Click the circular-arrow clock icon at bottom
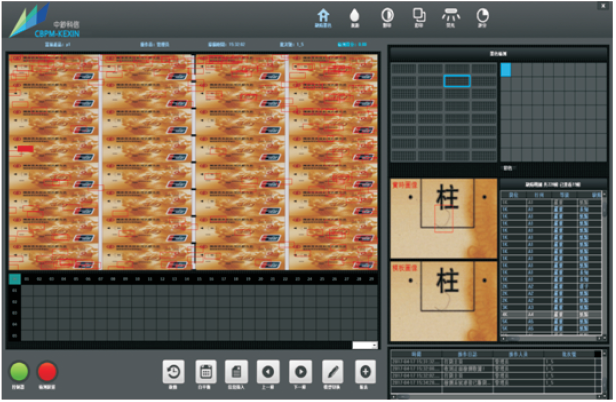616x402 pixels. coord(173,370)
